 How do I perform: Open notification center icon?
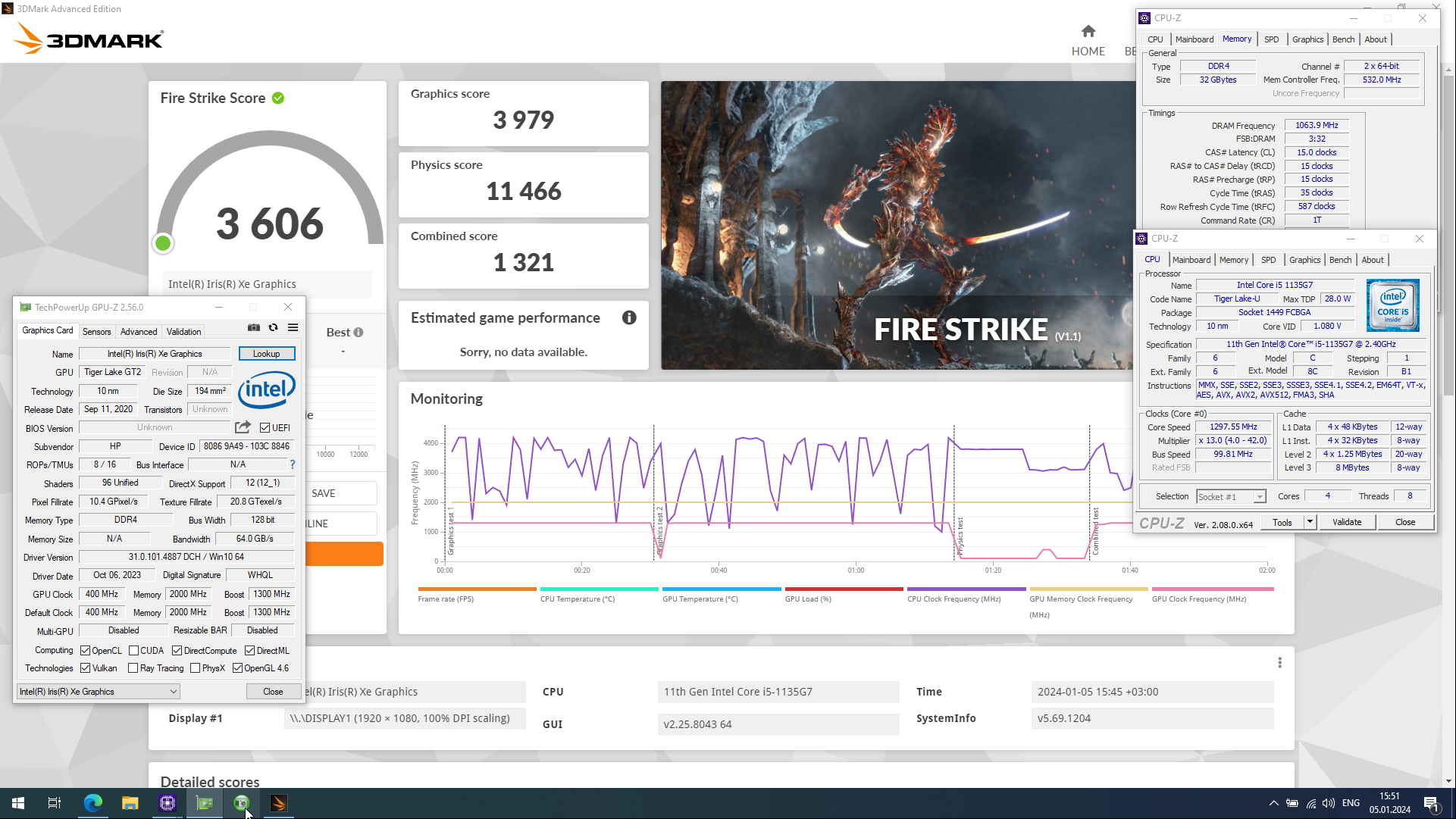[x=1432, y=803]
